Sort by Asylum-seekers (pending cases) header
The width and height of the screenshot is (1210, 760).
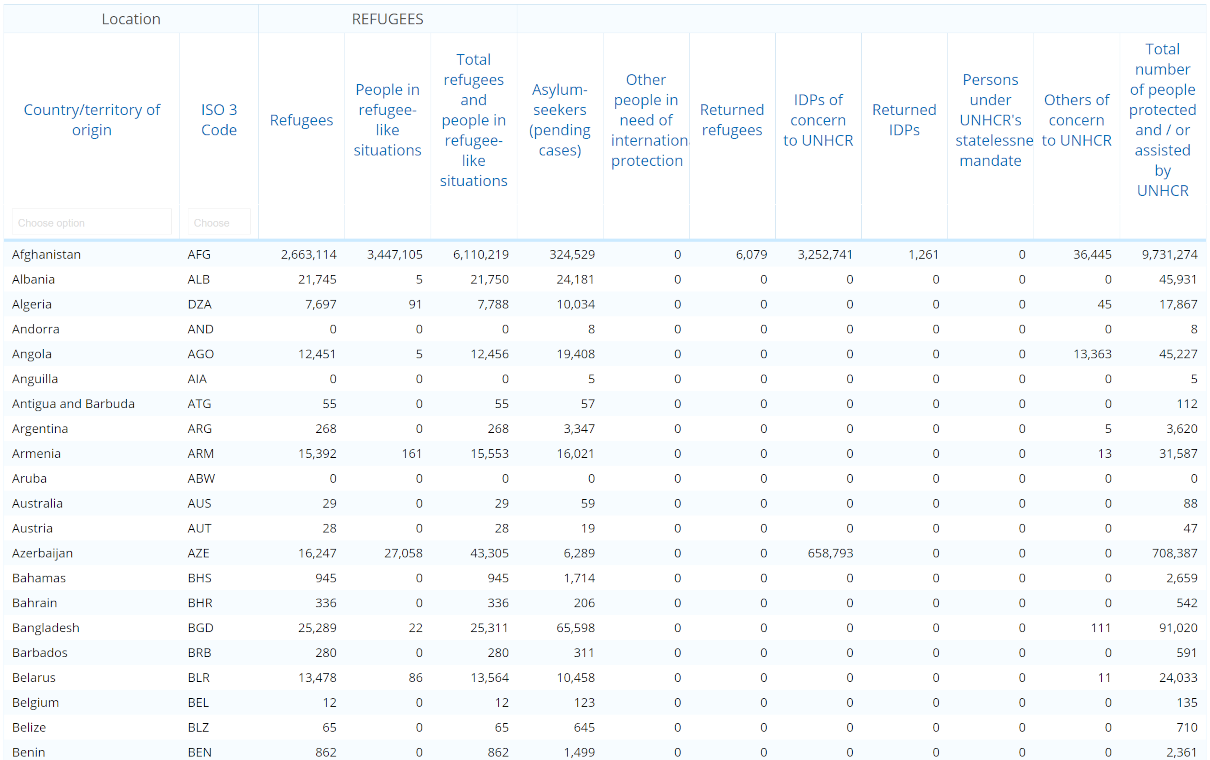pos(559,120)
